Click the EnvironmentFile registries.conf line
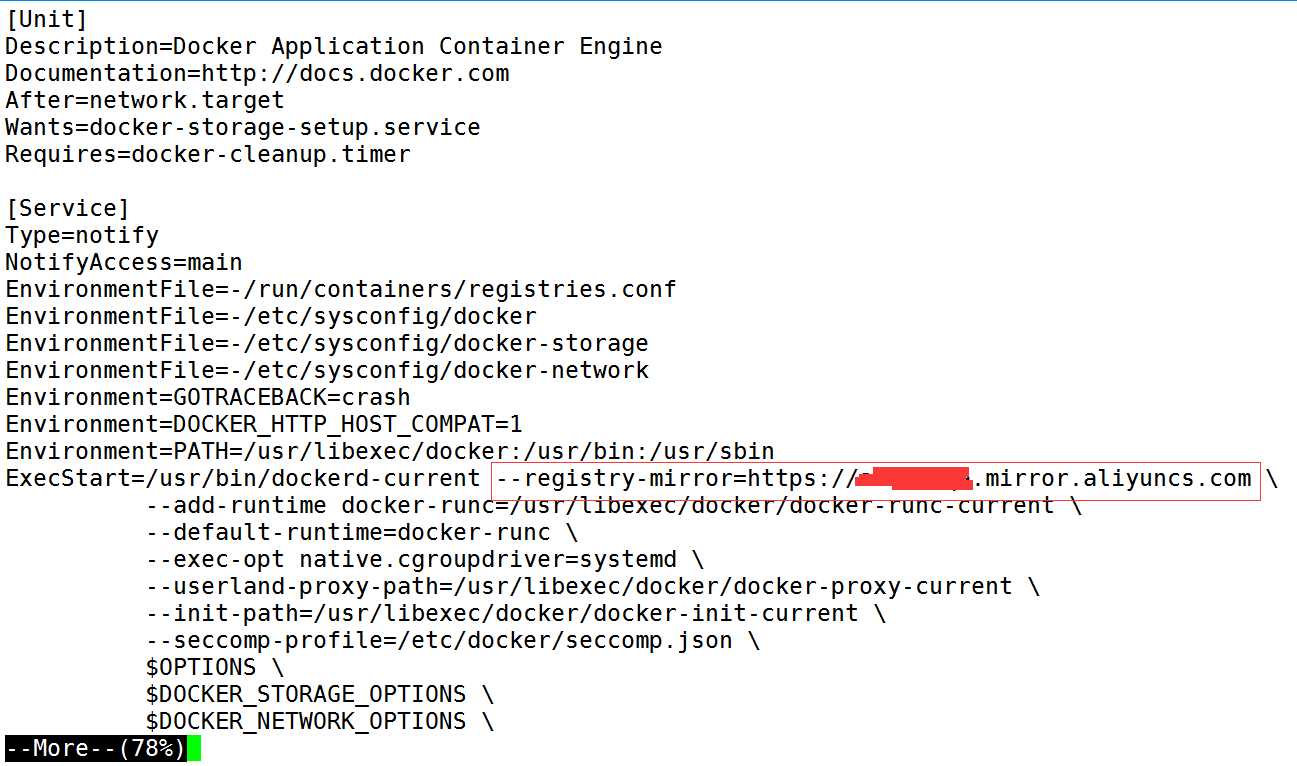 pyautogui.click(x=341, y=289)
